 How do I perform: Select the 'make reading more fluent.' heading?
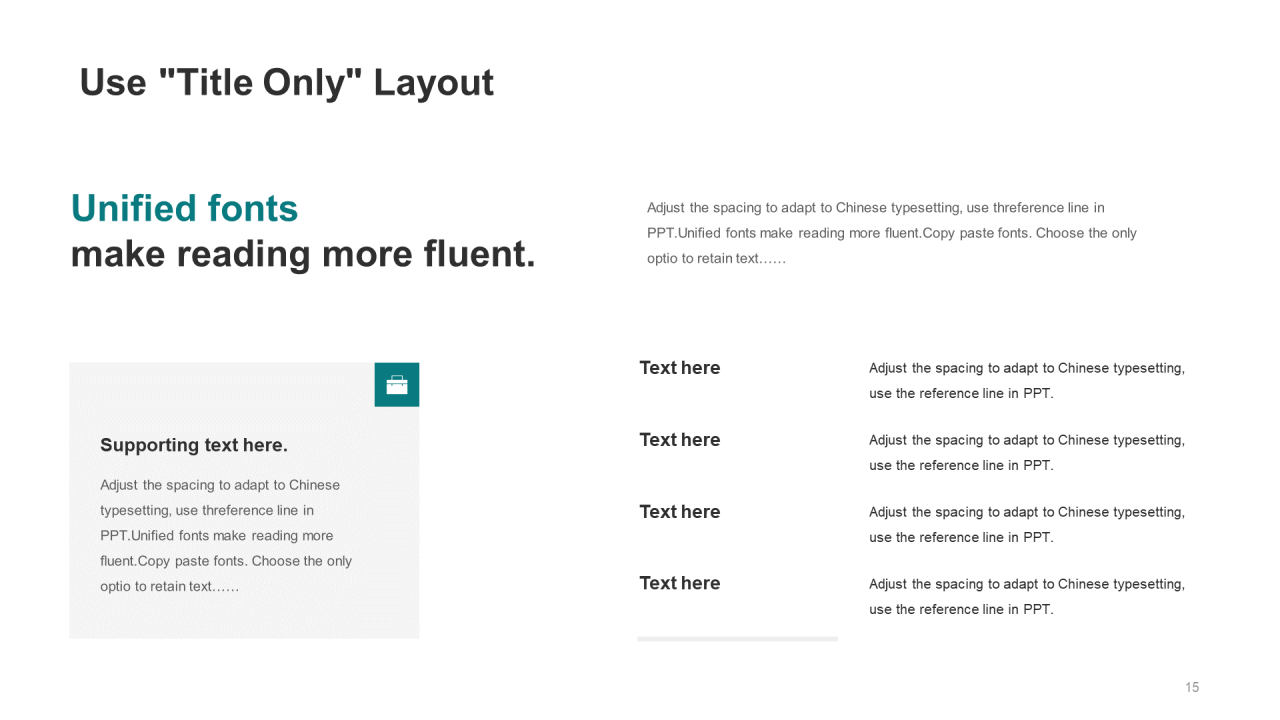point(303,254)
